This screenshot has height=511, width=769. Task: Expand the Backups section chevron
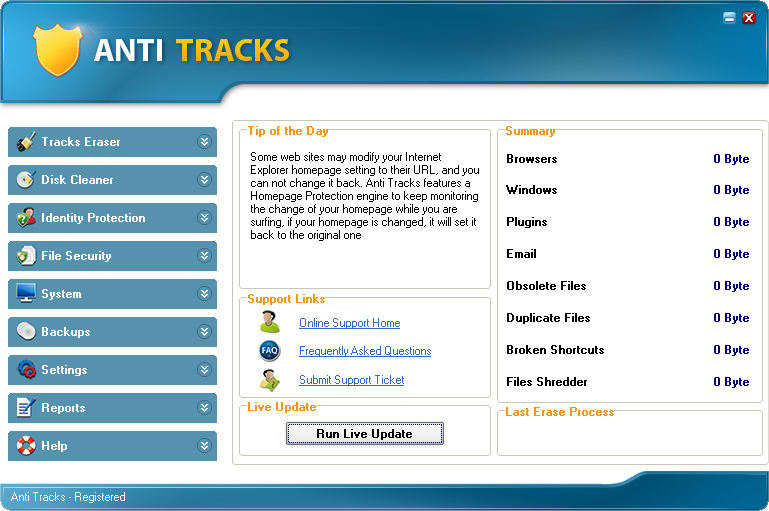point(205,332)
